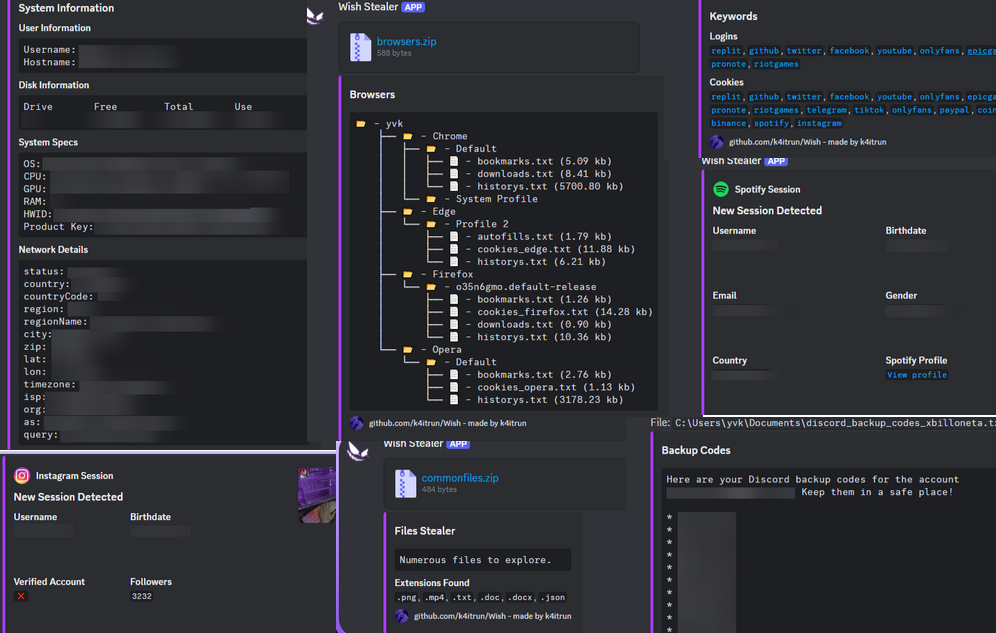
Task: Click the yvk root folder icon
Action: pos(361,124)
